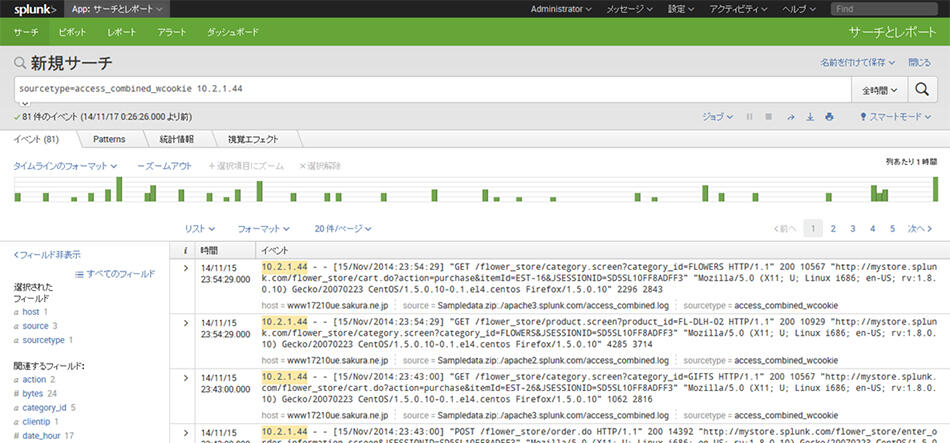Open the Administrator menu
Image resolution: width=950 pixels, height=443 pixels.
point(562,8)
